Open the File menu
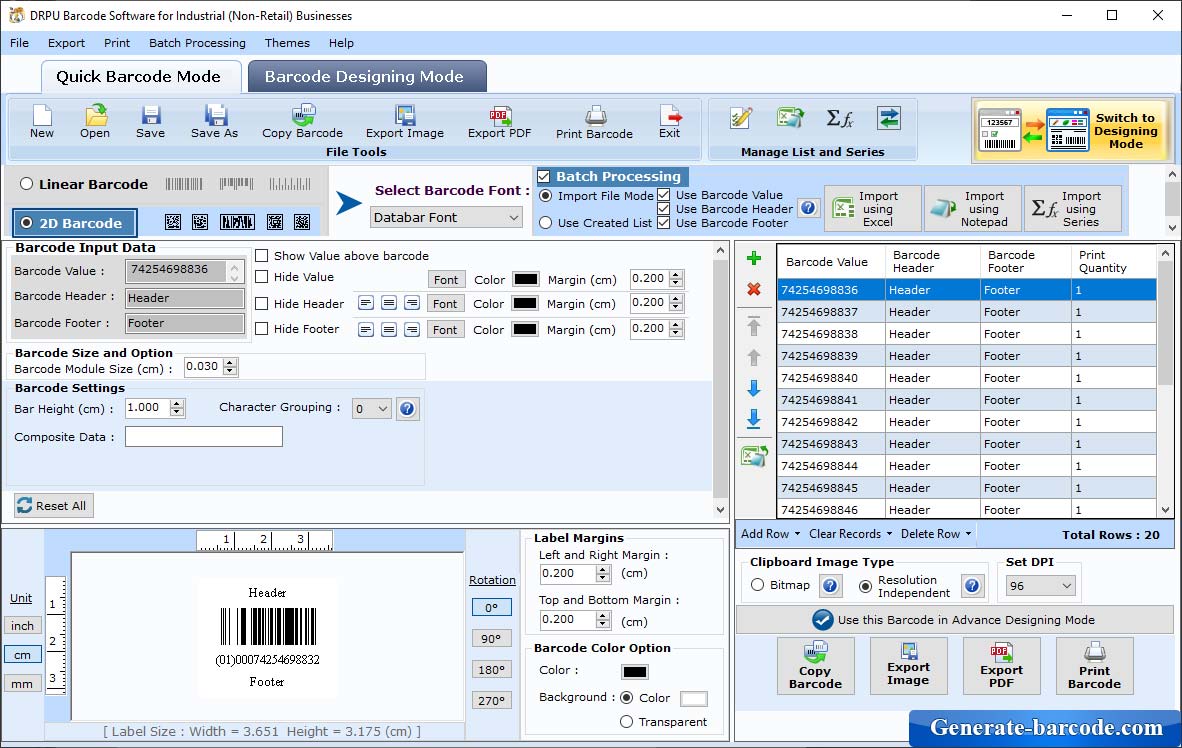 click(x=20, y=43)
